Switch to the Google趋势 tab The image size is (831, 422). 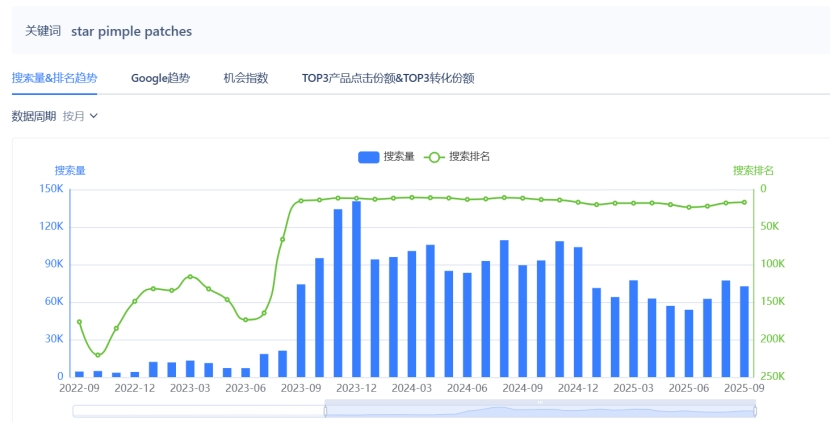pyautogui.click(x=160, y=78)
